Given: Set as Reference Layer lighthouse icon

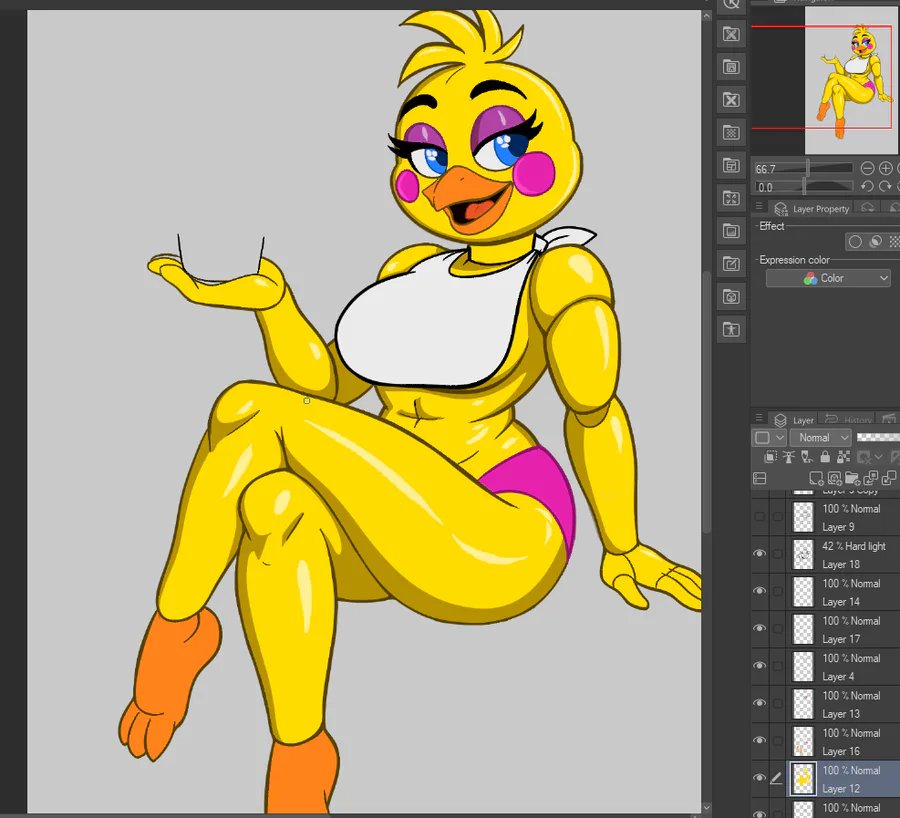Looking at the screenshot, I should [789, 457].
